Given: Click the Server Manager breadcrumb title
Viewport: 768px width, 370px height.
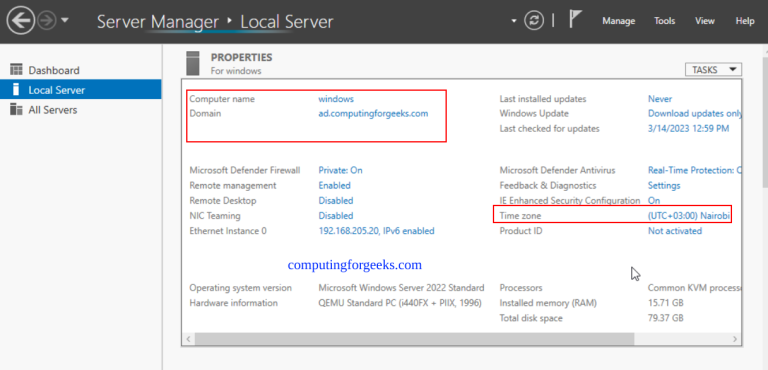Looking at the screenshot, I should coord(158,22).
